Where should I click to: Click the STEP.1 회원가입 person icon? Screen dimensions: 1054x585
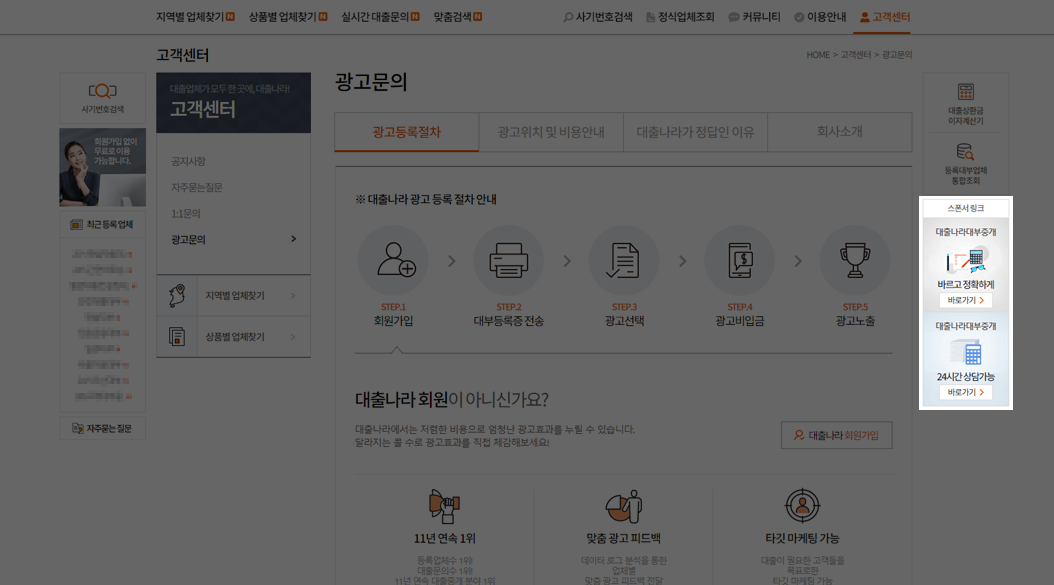[393, 258]
